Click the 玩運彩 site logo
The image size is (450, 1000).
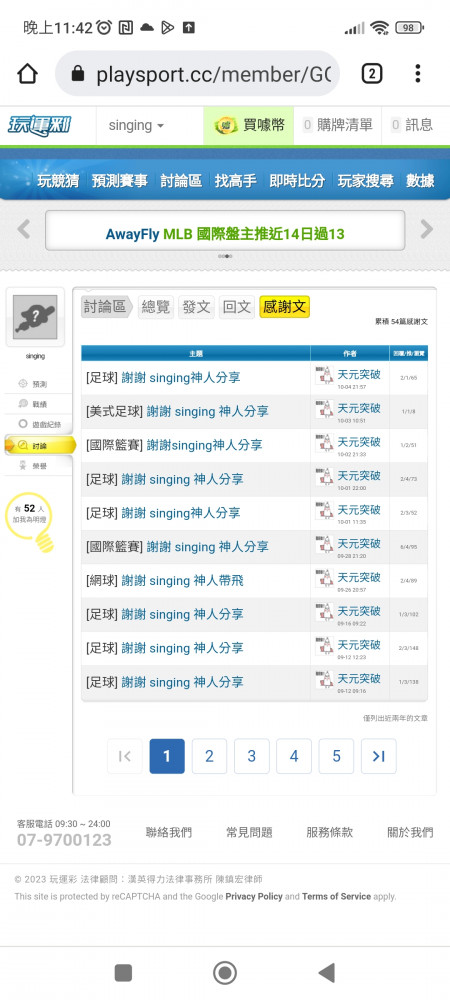pos(40,125)
